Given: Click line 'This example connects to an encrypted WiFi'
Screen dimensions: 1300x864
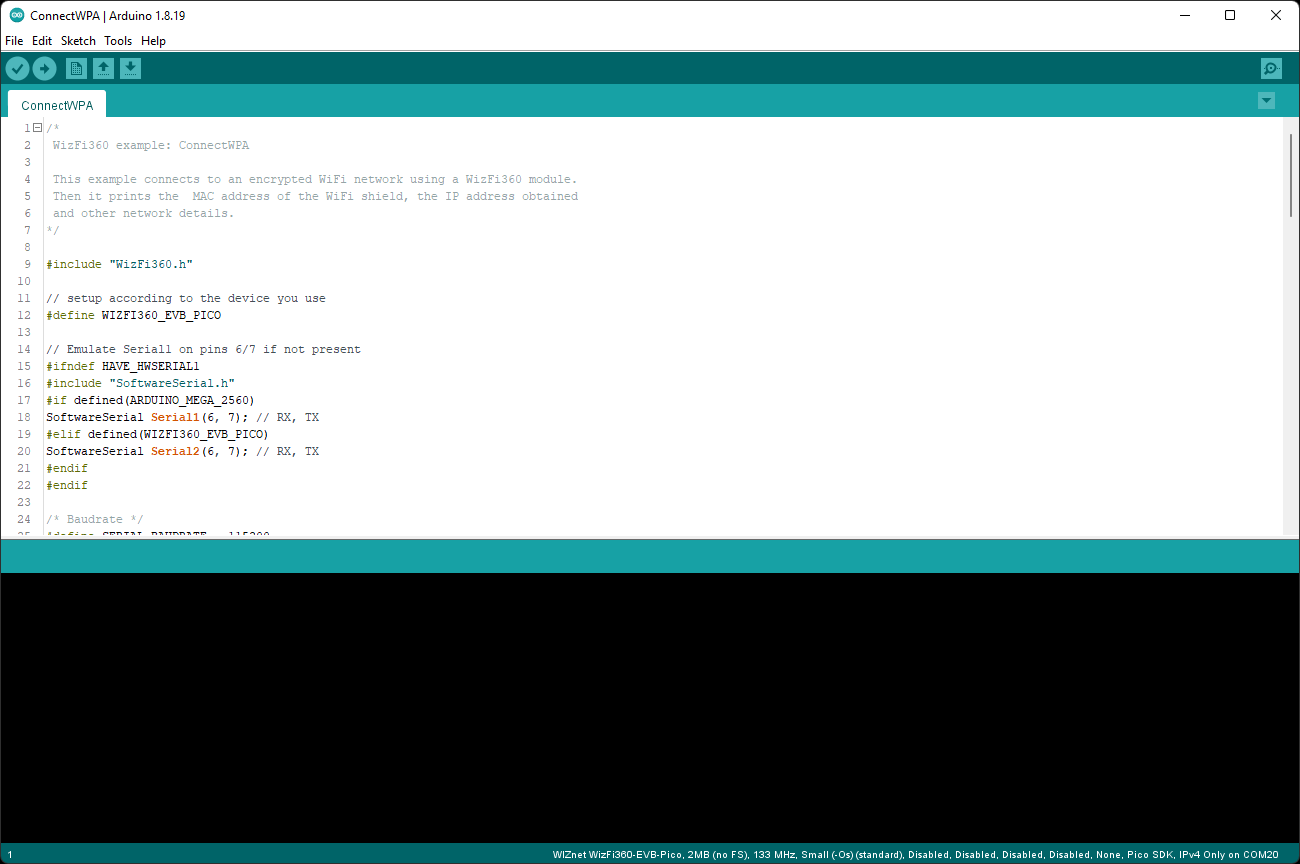Looking at the screenshot, I should point(315,179).
